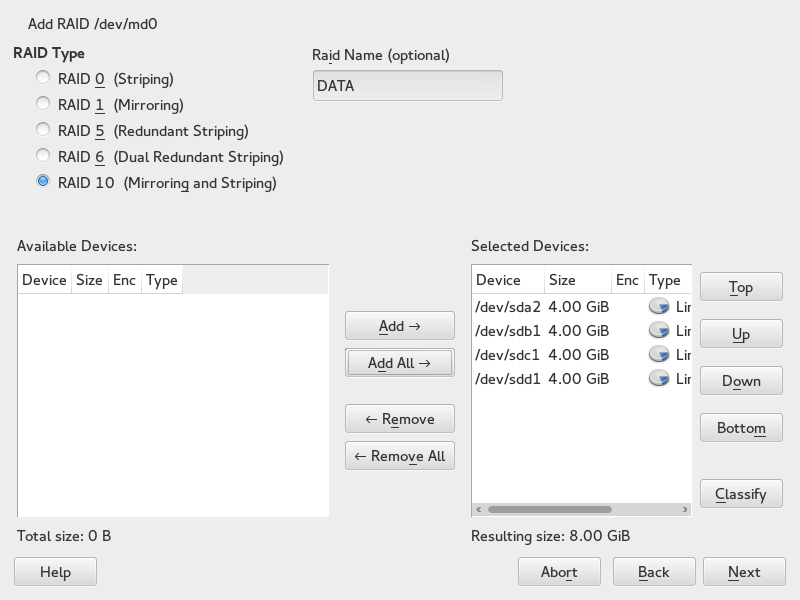The height and width of the screenshot is (600, 800).
Task: Click the disk icon for /dev/sda2
Action: (659, 307)
